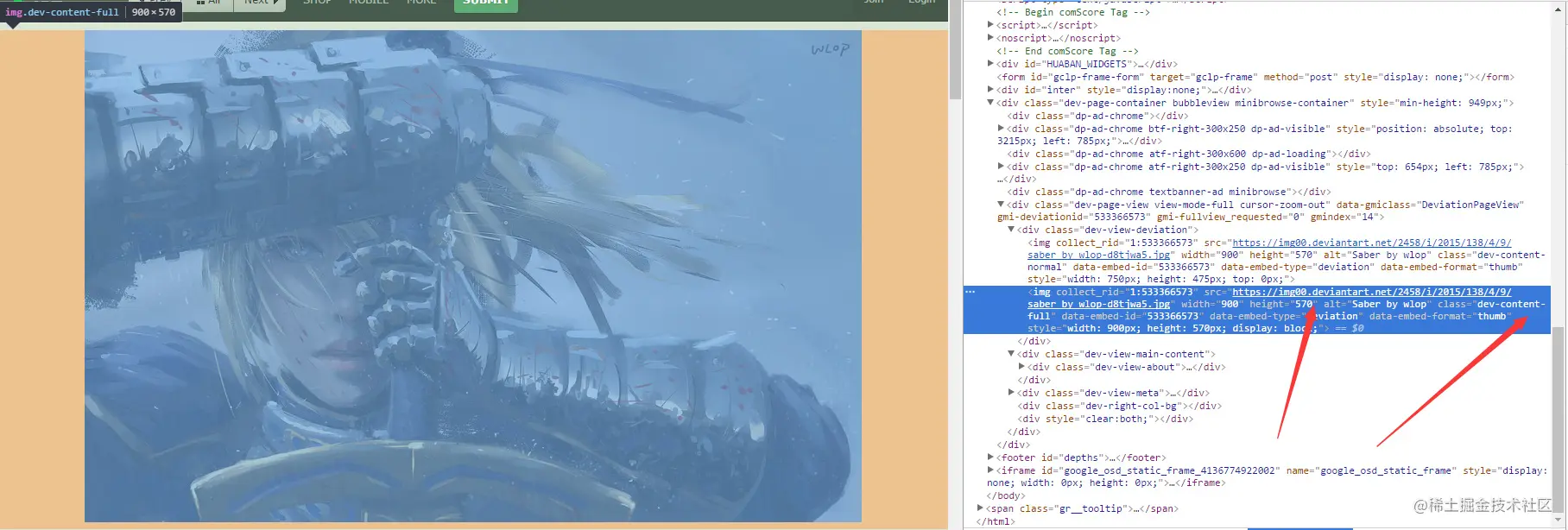Image resolution: width=1568 pixels, height=530 pixels.
Task: Expand the dev-view-meta div node
Action: [x=1011, y=393]
